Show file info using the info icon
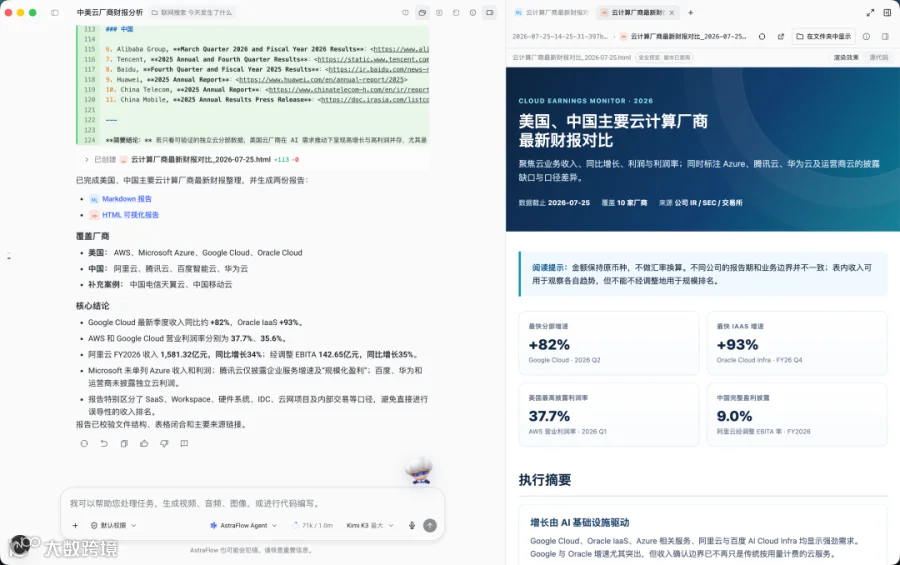This screenshot has height=565, width=900. click(866, 36)
